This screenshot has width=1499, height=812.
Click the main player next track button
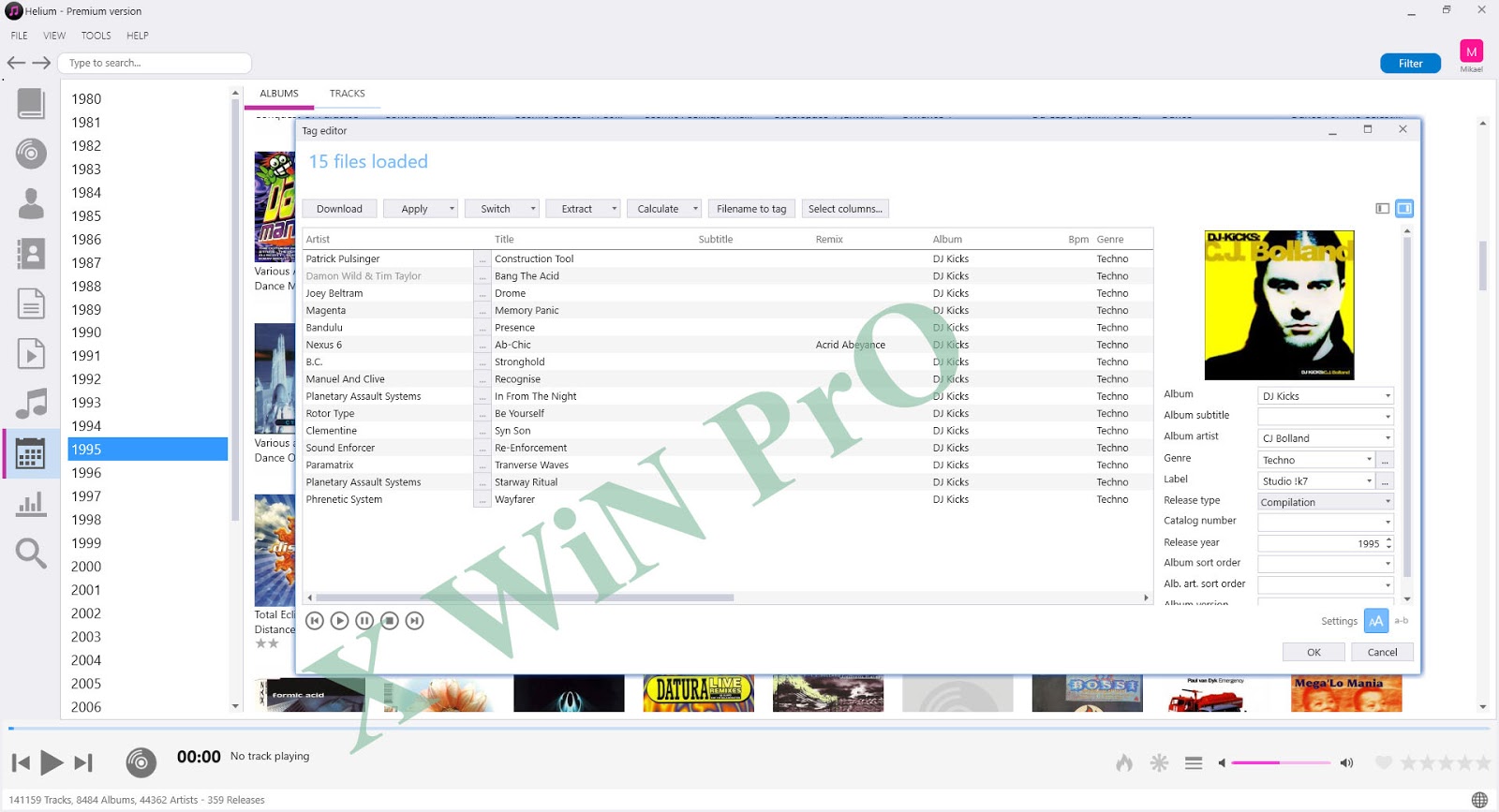[x=83, y=762]
